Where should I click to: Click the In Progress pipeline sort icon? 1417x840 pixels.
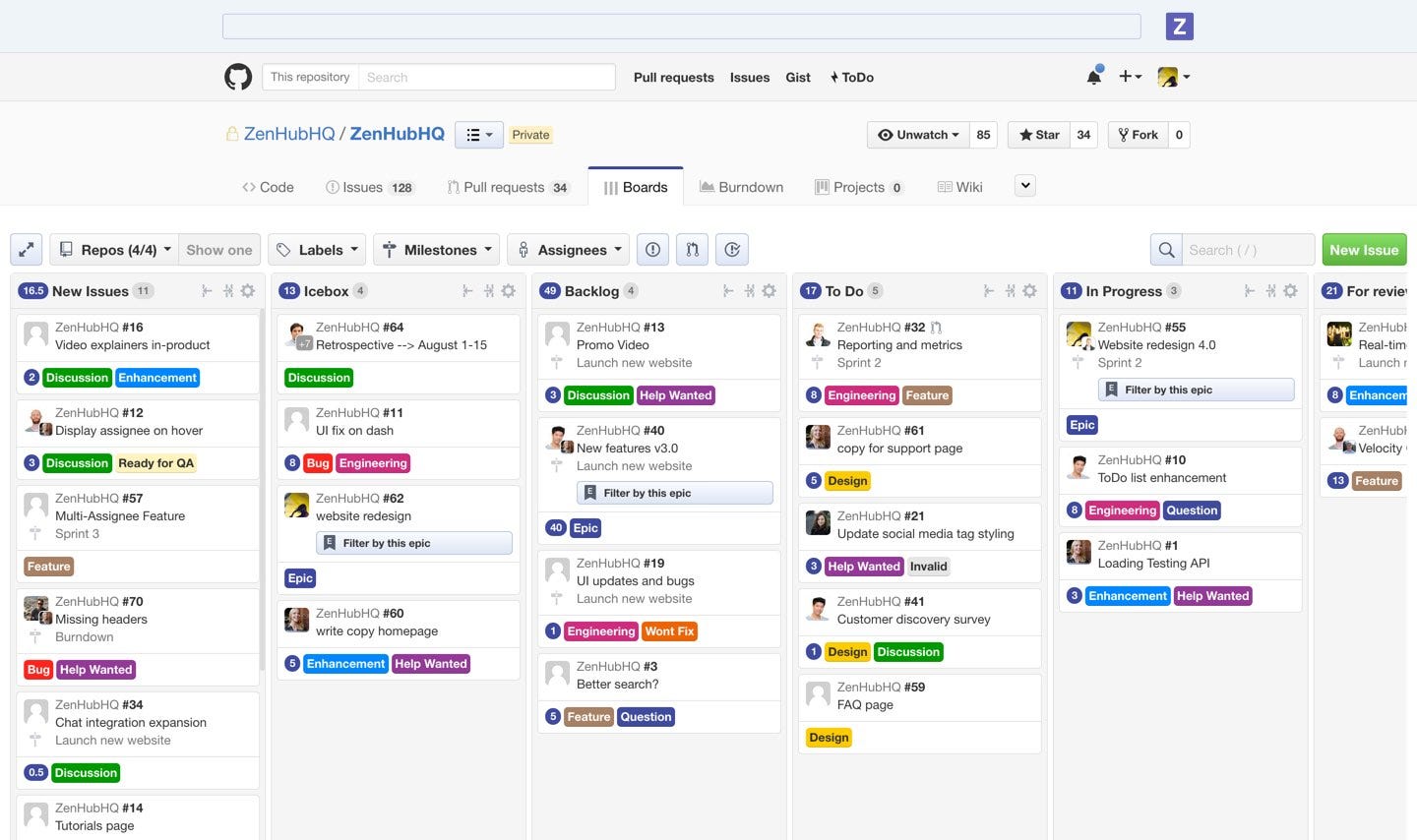click(x=1271, y=291)
